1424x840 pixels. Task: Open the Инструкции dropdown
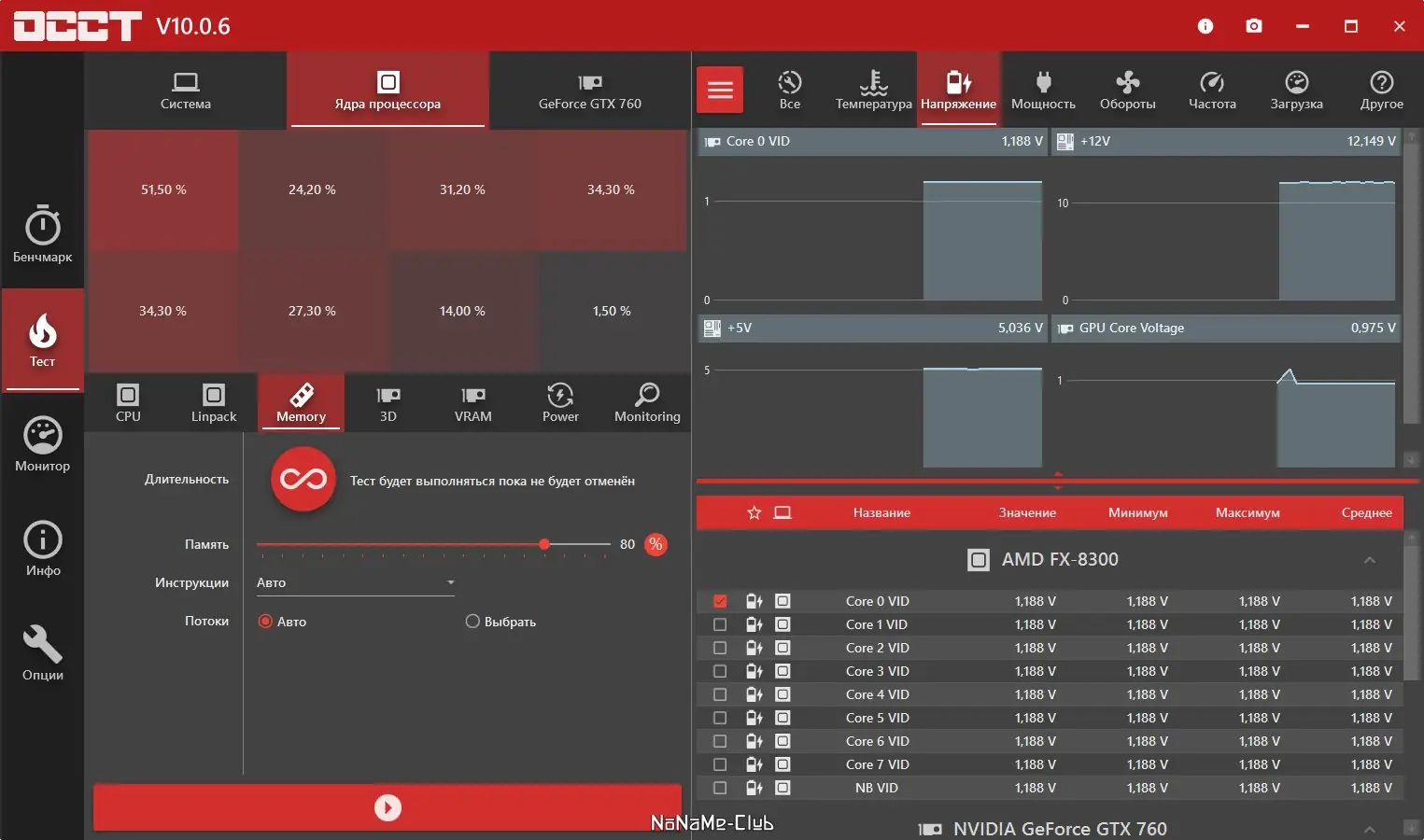click(356, 582)
